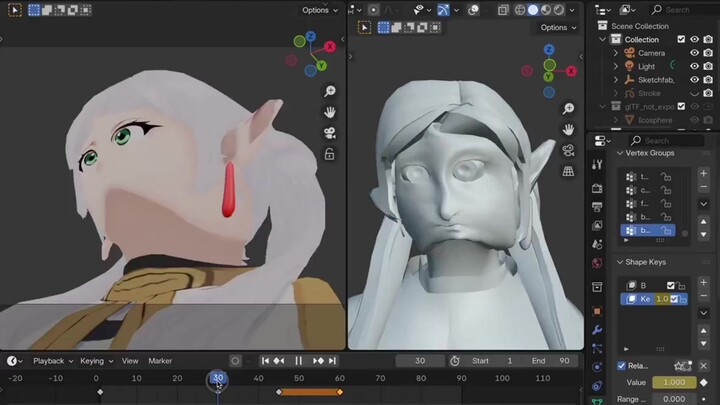The width and height of the screenshot is (720, 405).
Task: Open the Physics properties tab
Action: (597, 367)
